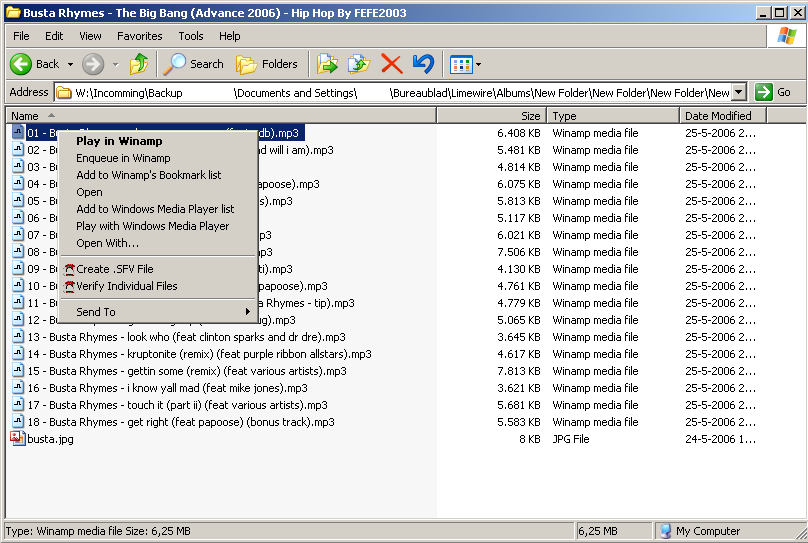This screenshot has height=543, width=808.
Task: Select the busta.jpg file name
Action: pos(50,439)
